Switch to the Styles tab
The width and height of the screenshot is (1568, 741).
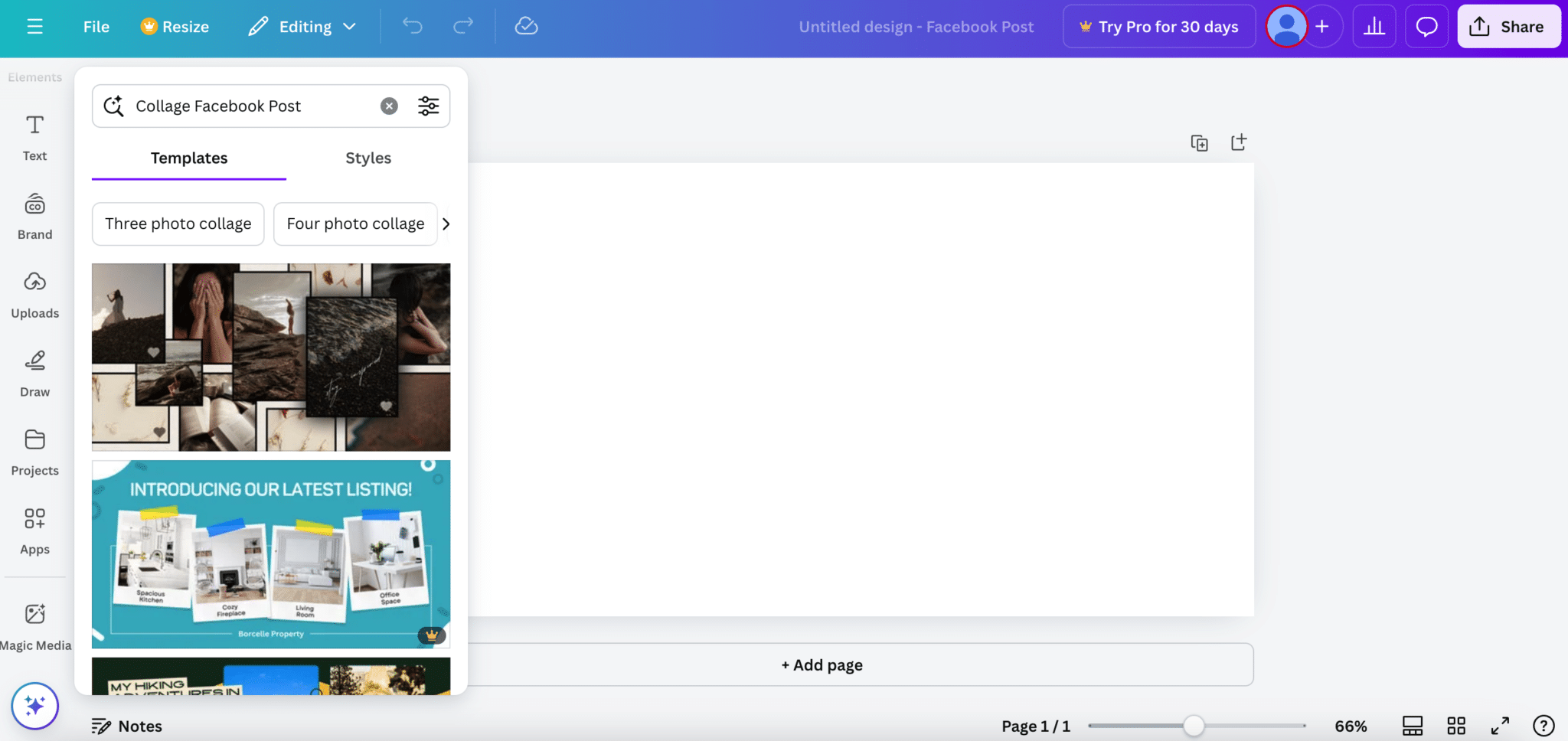[x=367, y=158]
